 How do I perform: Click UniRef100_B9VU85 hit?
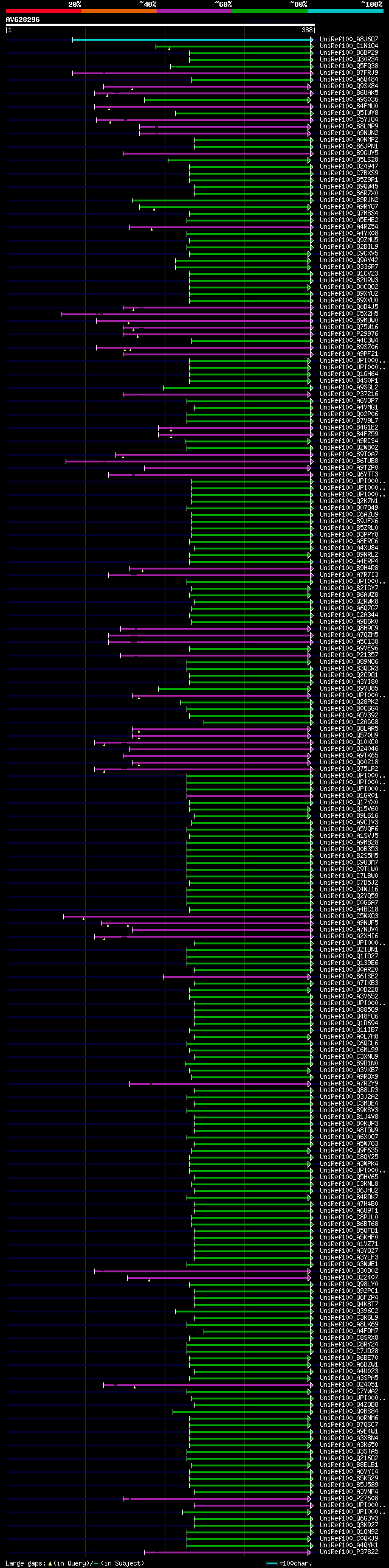[349, 688]
